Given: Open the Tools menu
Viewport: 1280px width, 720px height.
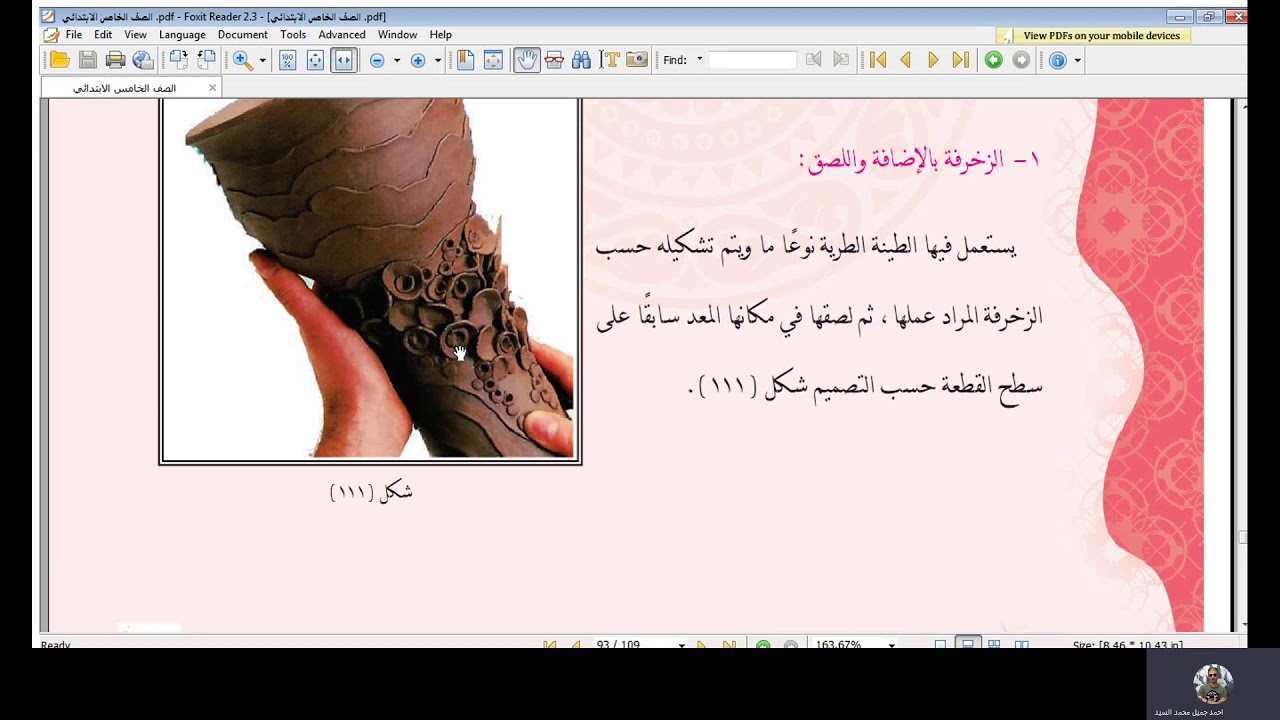Looking at the screenshot, I should 293,34.
